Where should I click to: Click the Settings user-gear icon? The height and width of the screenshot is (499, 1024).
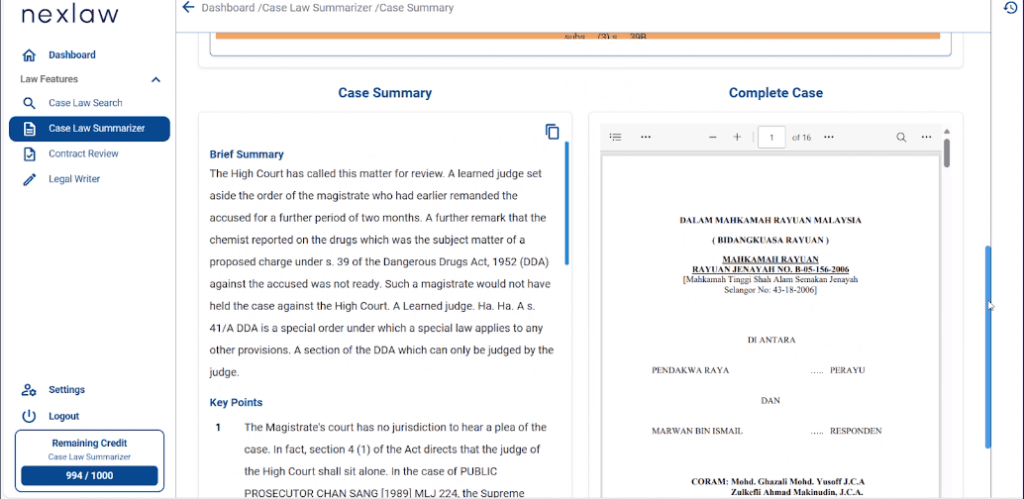click(29, 390)
